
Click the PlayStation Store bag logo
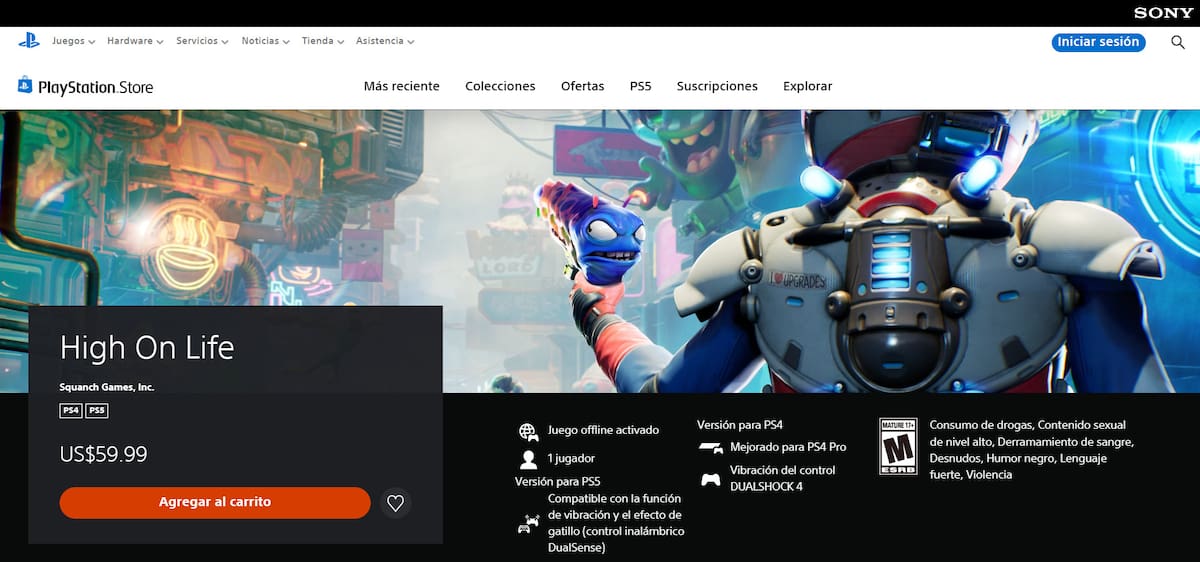tap(25, 85)
